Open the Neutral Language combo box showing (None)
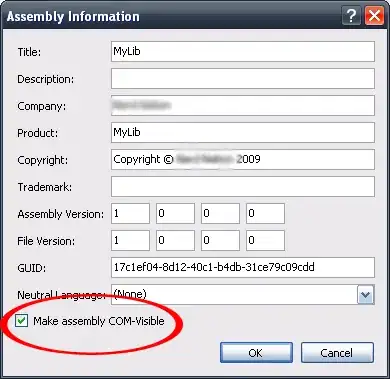 coord(243,294)
